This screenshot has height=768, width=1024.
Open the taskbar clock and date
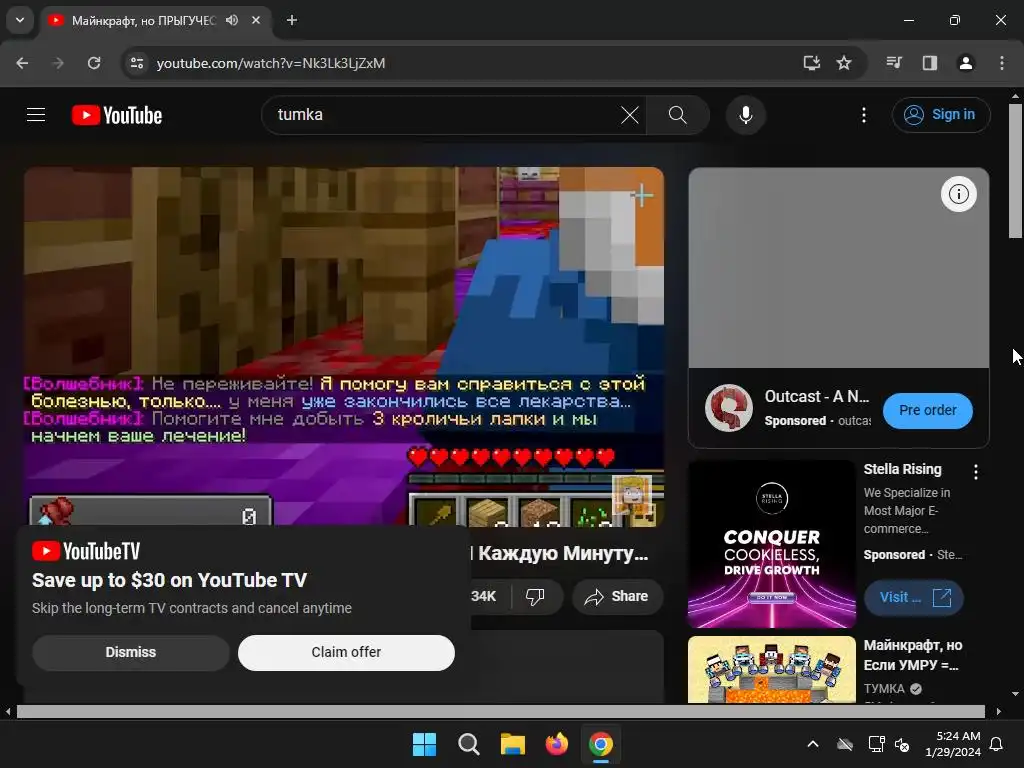coord(953,744)
